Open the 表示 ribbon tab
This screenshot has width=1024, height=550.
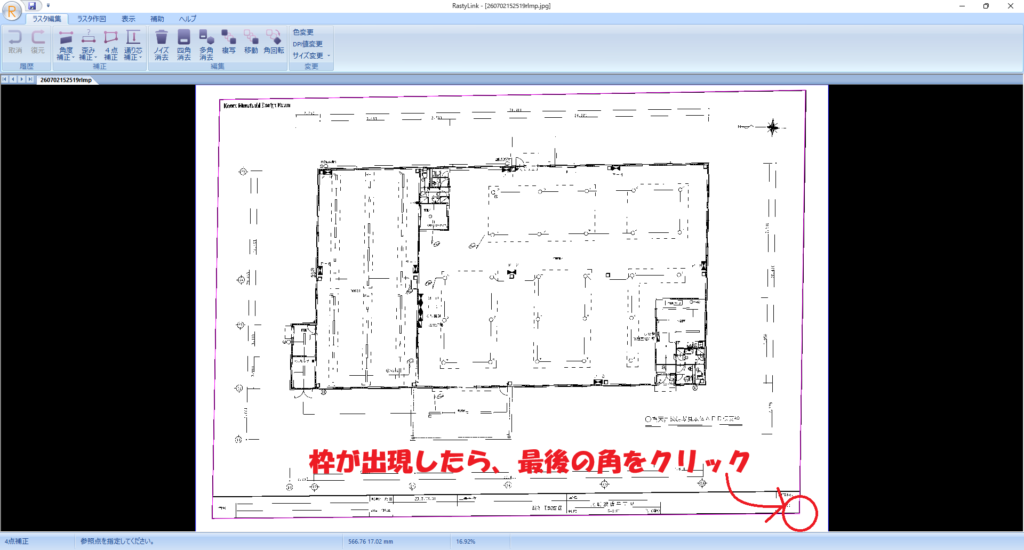click(x=129, y=19)
